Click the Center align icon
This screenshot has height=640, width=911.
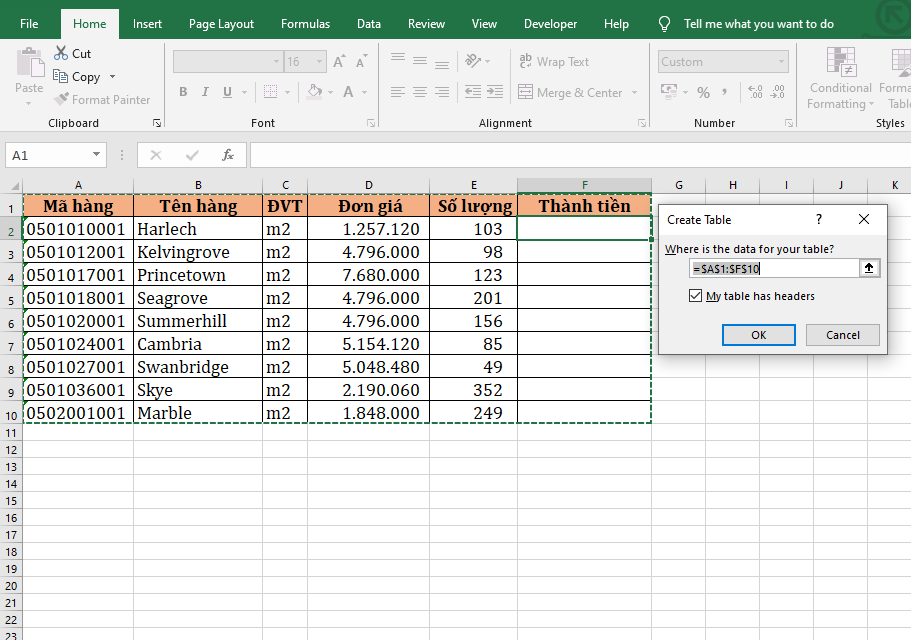coord(420,92)
